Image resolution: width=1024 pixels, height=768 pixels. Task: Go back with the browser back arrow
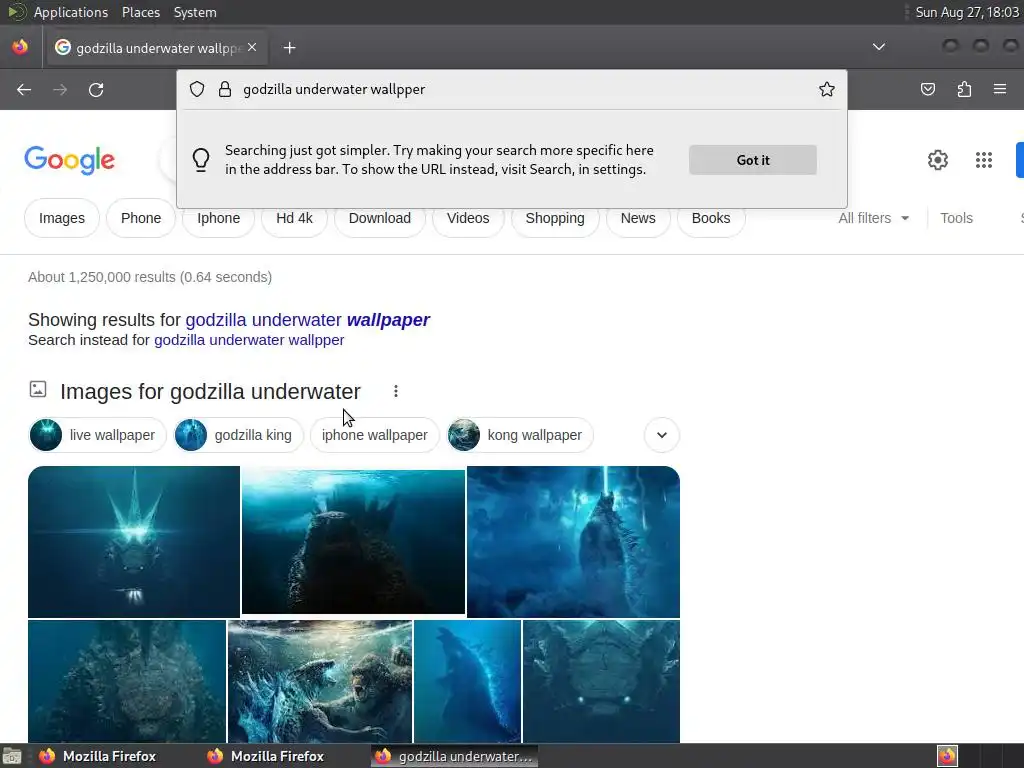[24, 89]
